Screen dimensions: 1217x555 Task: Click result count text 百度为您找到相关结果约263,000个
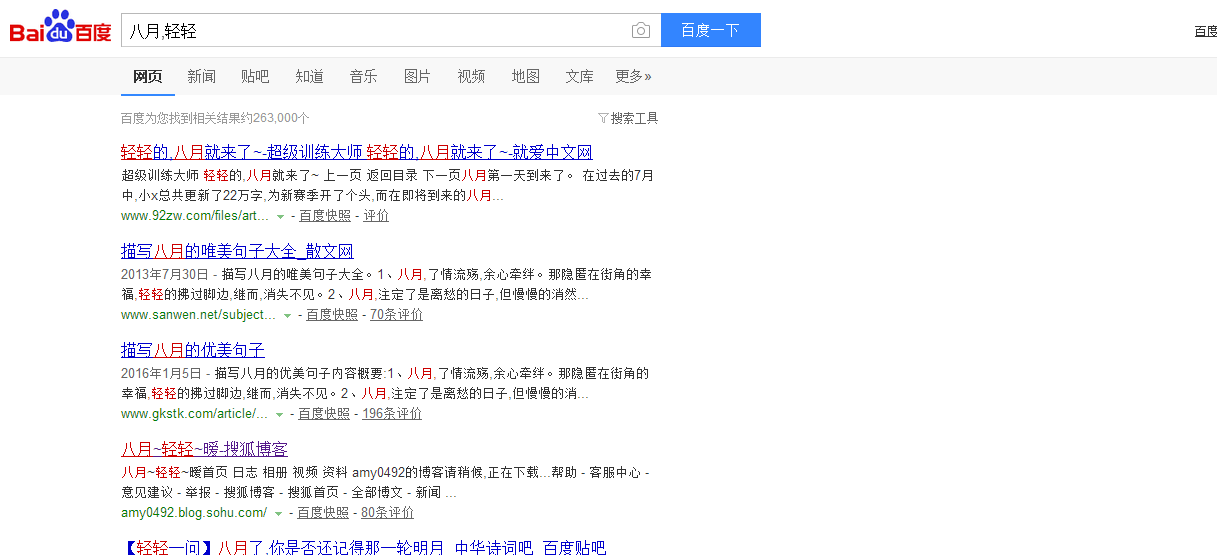click(x=215, y=118)
